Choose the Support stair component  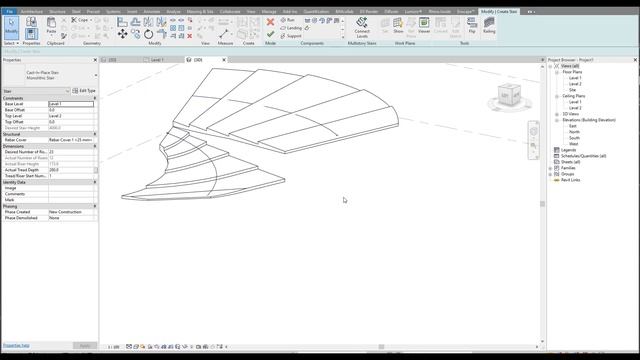click(291, 36)
